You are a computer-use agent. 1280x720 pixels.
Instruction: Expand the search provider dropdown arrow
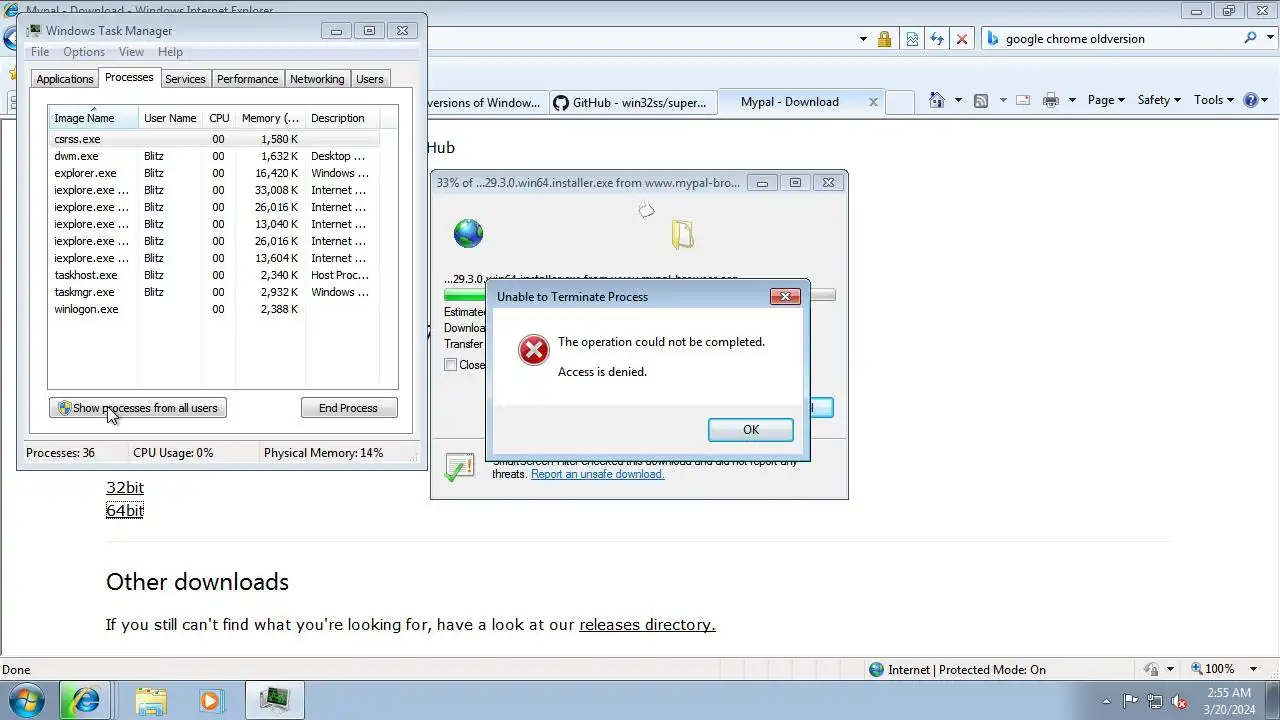pyautogui.click(x=1268, y=39)
